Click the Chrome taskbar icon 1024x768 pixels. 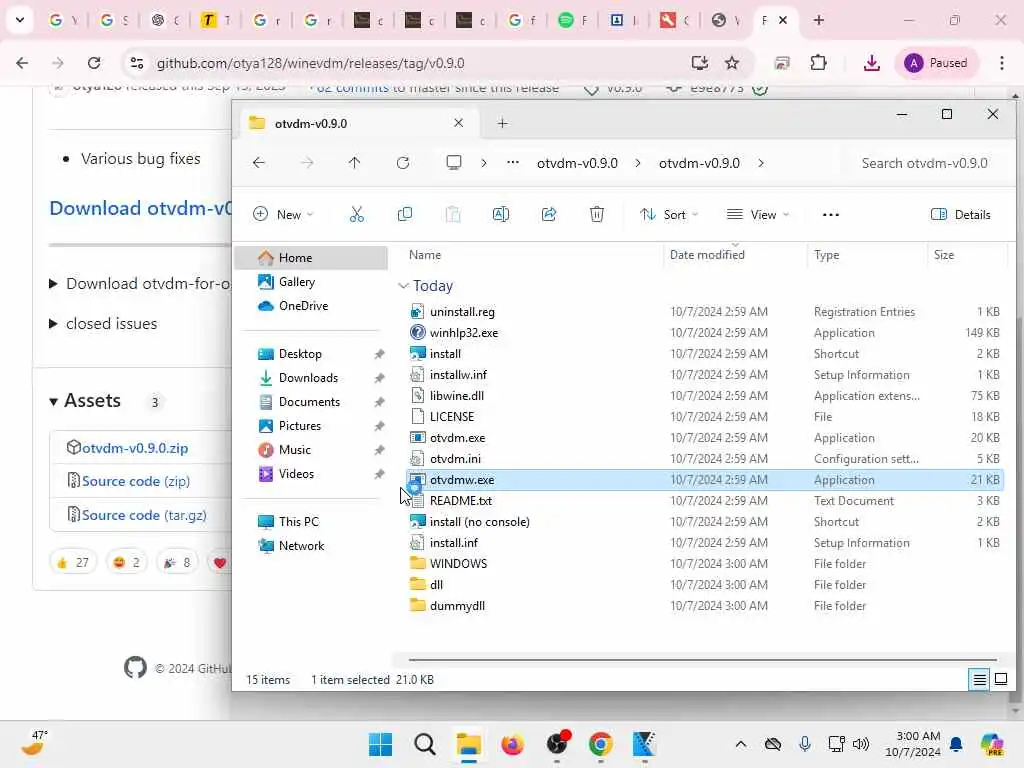pos(600,744)
